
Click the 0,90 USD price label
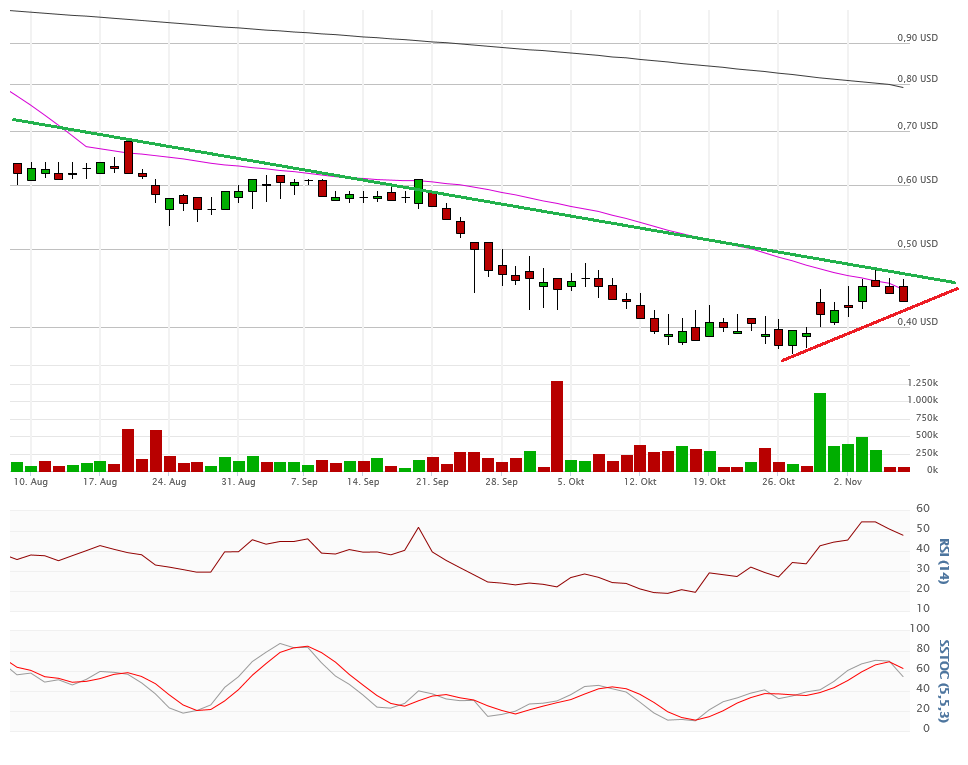(x=917, y=37)
